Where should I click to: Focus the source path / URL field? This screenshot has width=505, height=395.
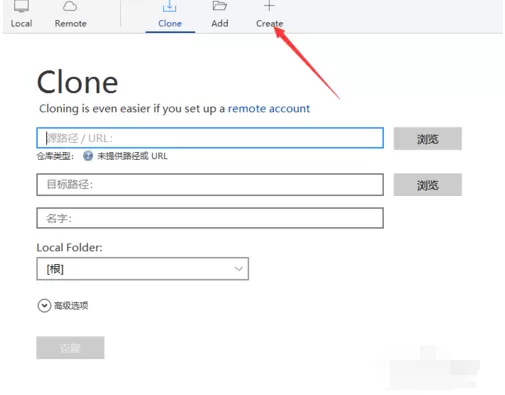click(210, 138)
